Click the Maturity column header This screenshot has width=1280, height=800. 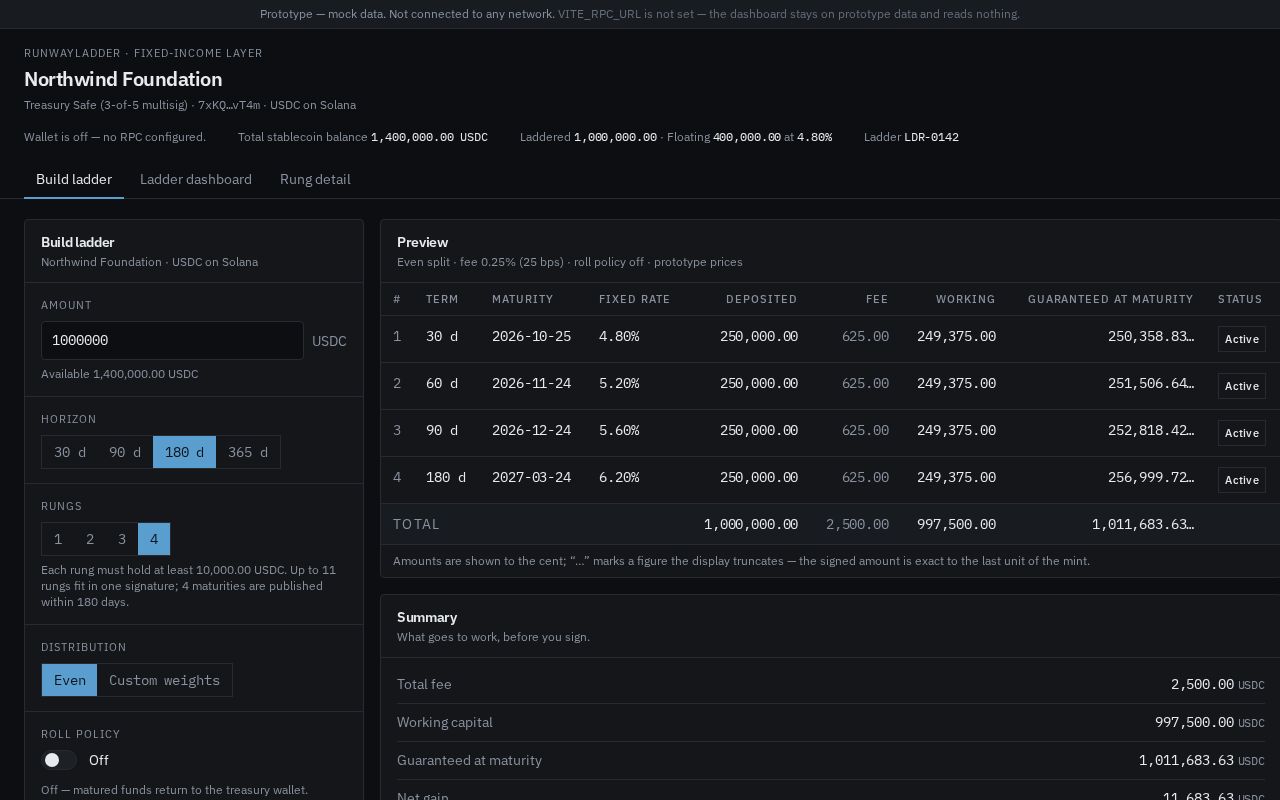point(522,299)
